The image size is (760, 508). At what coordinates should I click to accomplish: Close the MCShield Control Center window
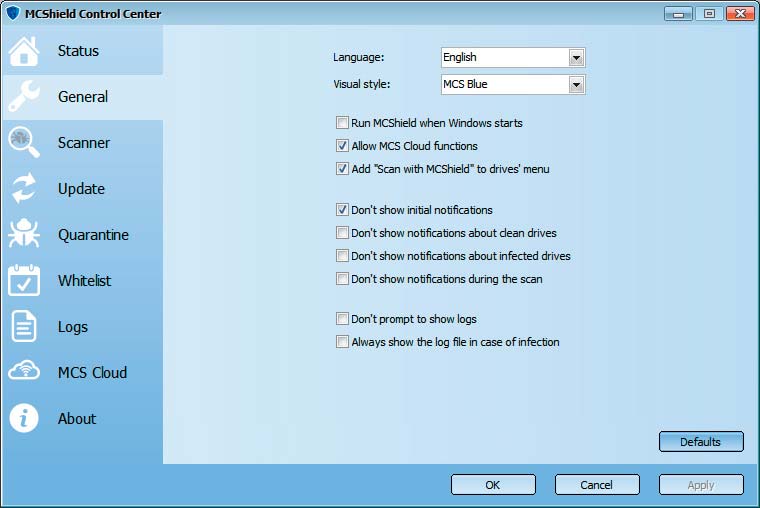pos(740,14)
